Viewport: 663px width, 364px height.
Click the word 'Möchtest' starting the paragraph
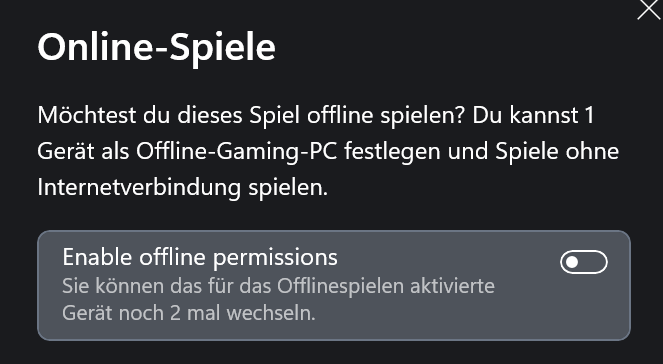click(87, 115)
